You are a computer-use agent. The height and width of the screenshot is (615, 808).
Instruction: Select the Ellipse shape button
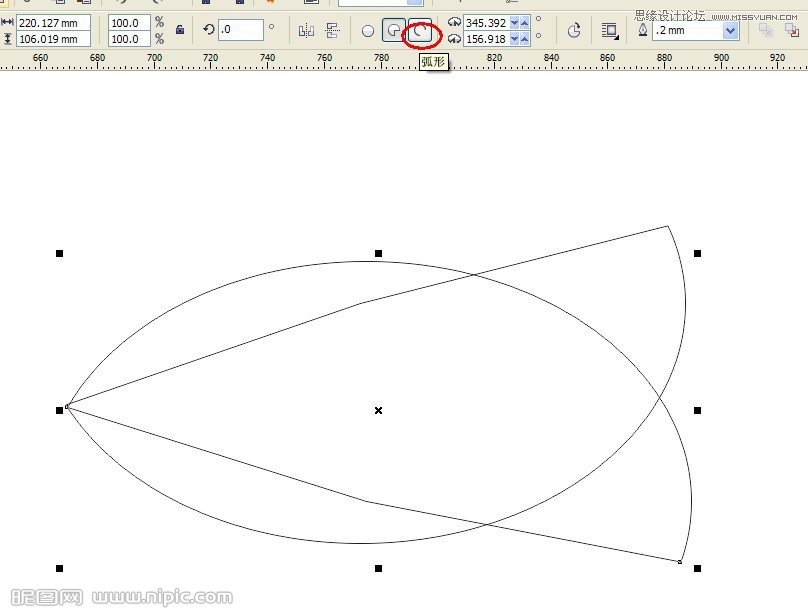(368, 31)
